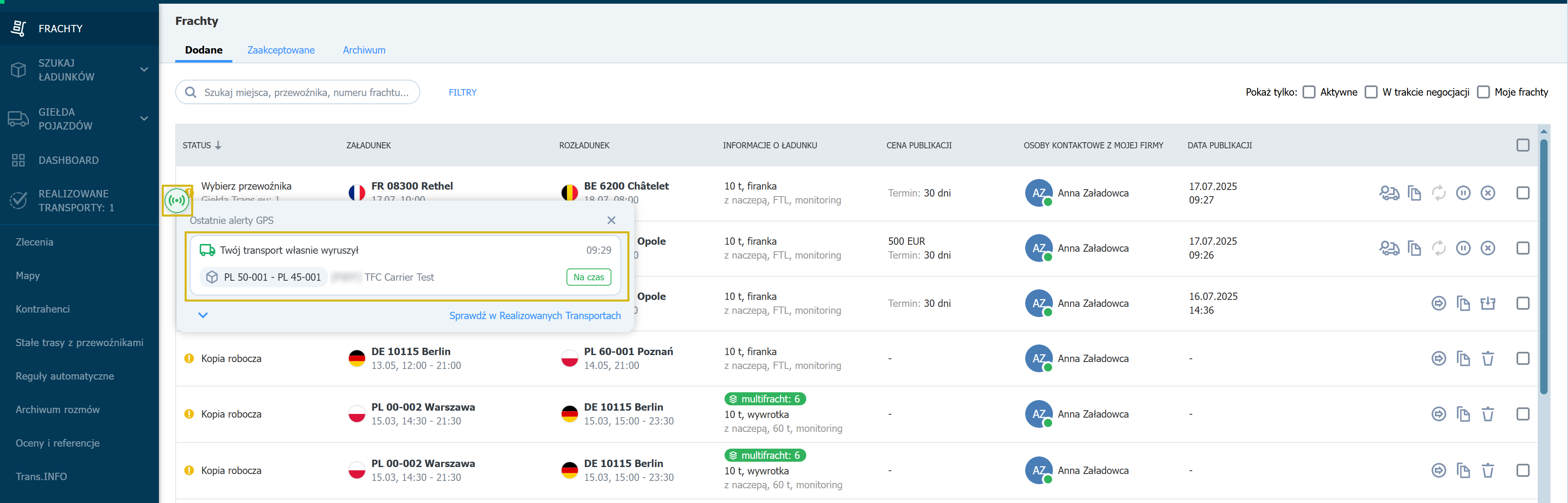
Task: Select the row published 16.07.2025 14:36
Action: click(x=1523, y=303)
